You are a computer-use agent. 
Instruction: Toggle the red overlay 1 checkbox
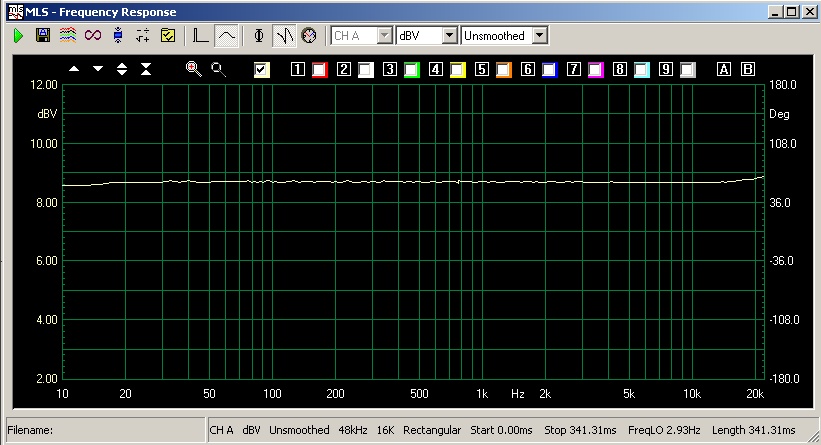click(x=320, y=70)
